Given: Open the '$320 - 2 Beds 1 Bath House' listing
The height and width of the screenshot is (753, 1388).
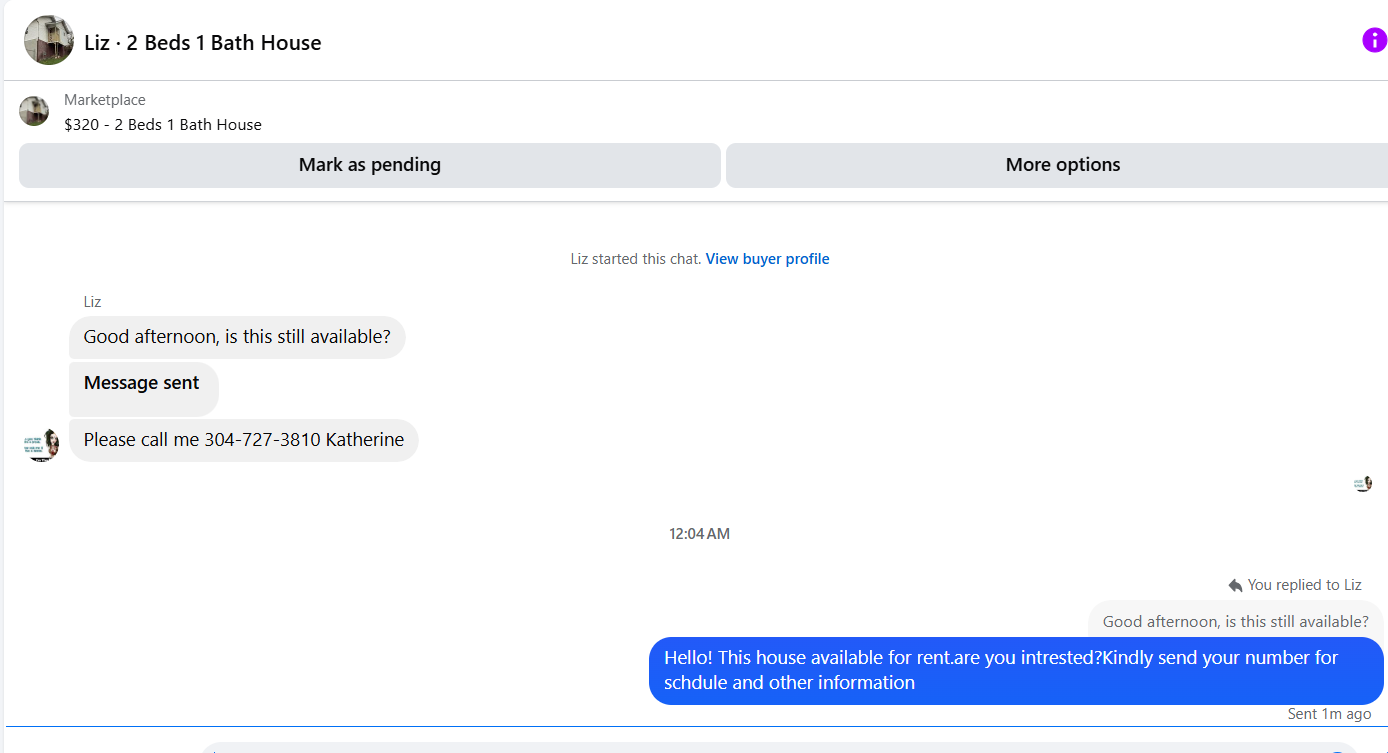Looking at the screenshot, I should click(163, 125).
